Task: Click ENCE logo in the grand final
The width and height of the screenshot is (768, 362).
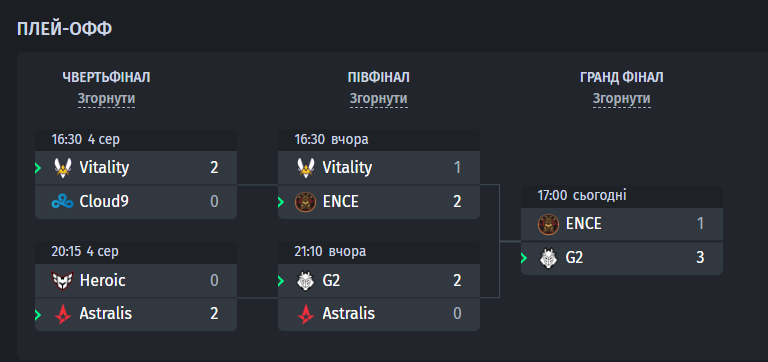Action: pos(549,224)
